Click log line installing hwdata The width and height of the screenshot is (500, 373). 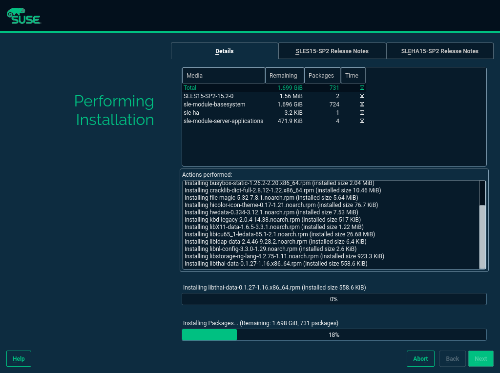click(x=271, y=212)
